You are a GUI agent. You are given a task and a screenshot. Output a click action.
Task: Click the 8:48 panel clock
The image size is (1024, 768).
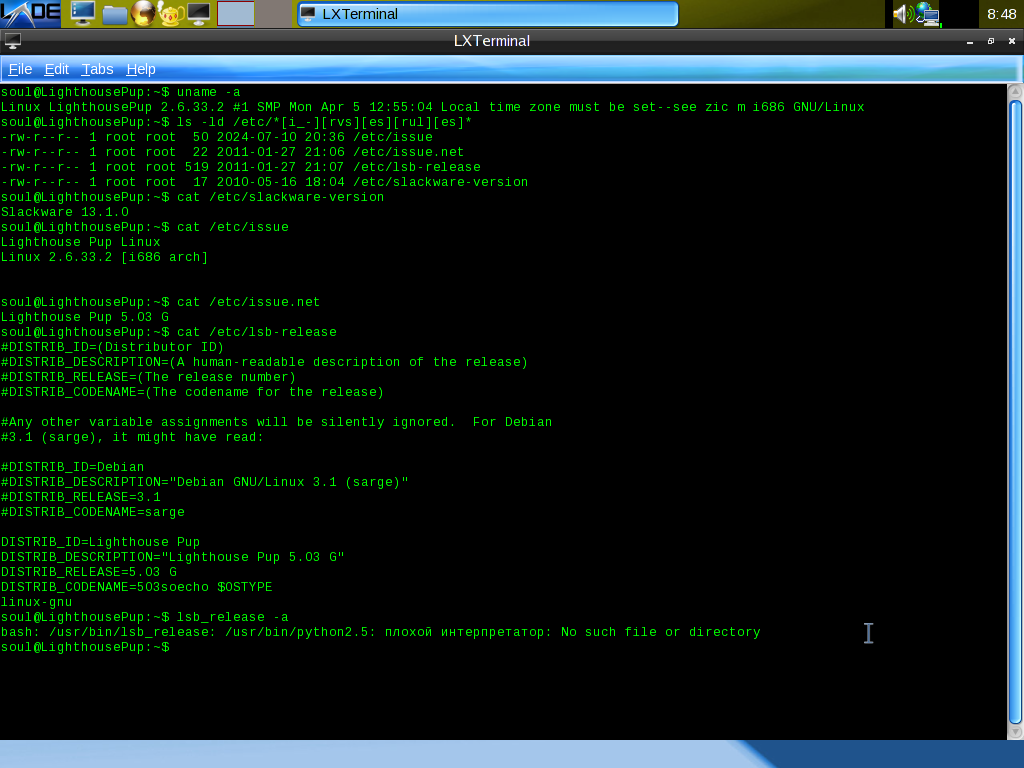[1001, 14]
